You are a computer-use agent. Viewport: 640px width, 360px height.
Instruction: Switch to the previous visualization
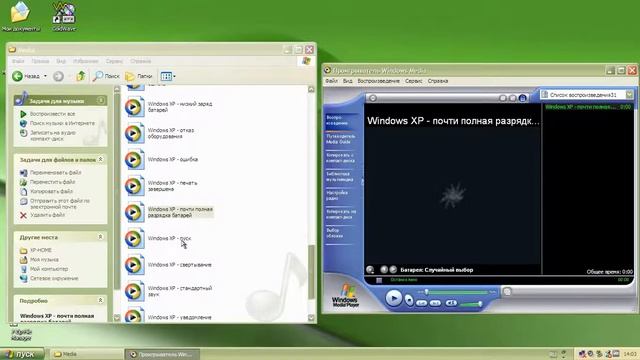coord(384,269)
